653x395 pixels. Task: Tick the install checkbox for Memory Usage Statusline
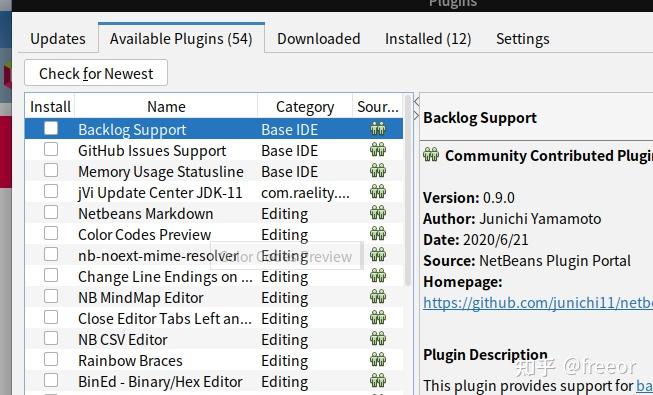click(51, 170)
